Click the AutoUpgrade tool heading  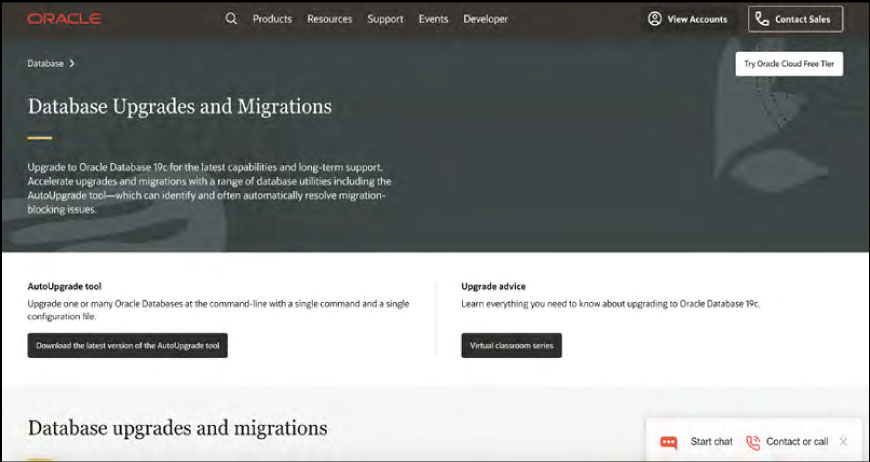pos(64,286)
